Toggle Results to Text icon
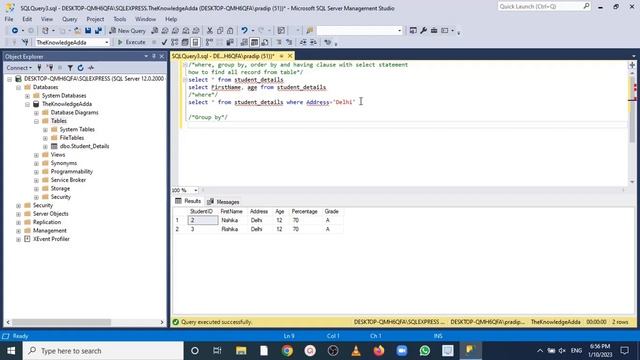The image size is (640, 360). click(244, 42)
